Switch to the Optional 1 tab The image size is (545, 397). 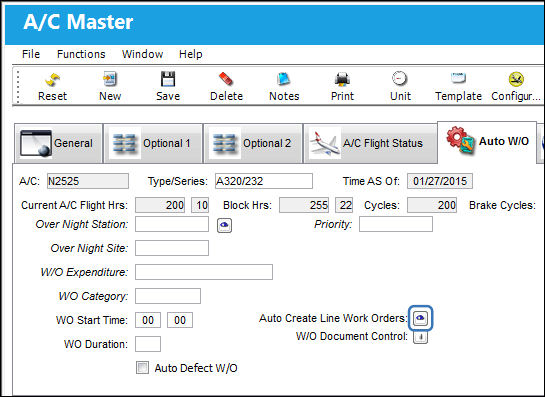click(153, 143)
